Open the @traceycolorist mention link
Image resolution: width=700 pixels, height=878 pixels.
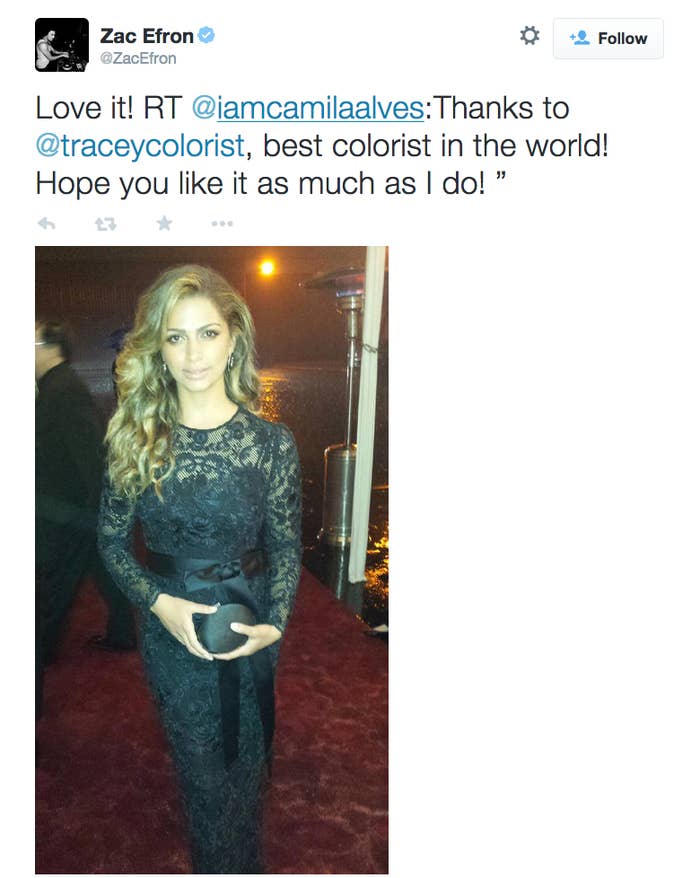pos(140,146)
